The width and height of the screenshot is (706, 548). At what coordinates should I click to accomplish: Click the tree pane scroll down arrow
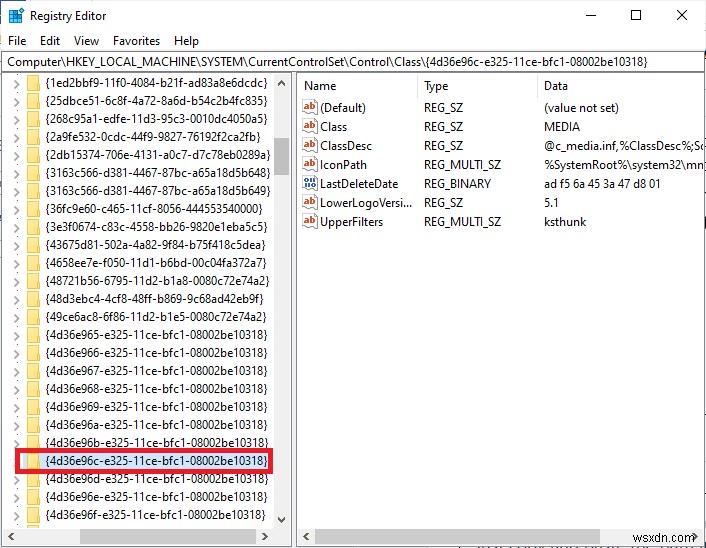[x=281, y=520]
